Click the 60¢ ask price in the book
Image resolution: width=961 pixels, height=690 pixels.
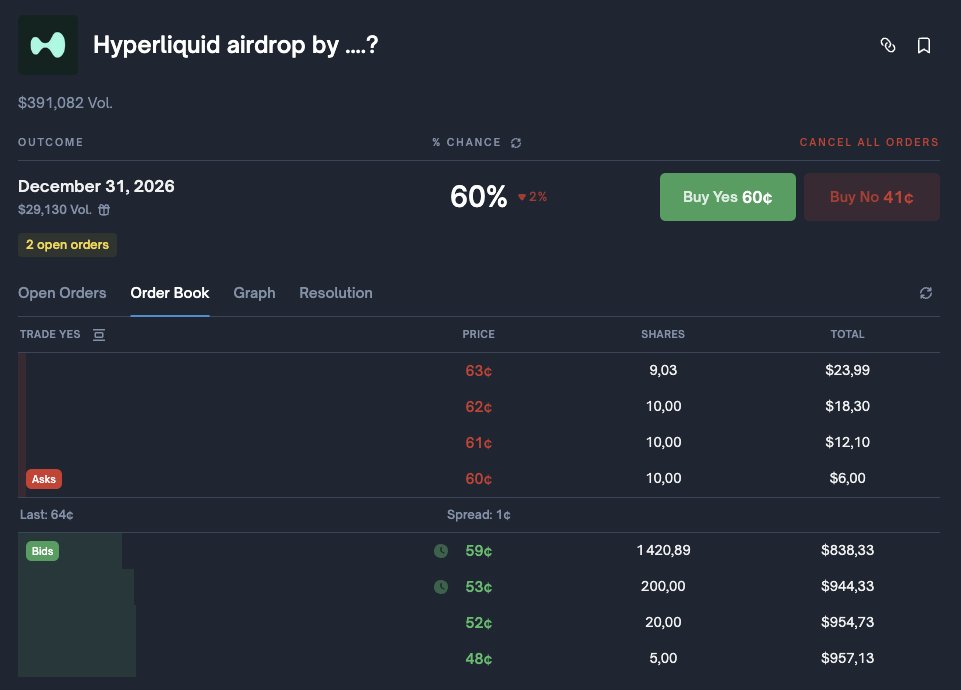479,479
